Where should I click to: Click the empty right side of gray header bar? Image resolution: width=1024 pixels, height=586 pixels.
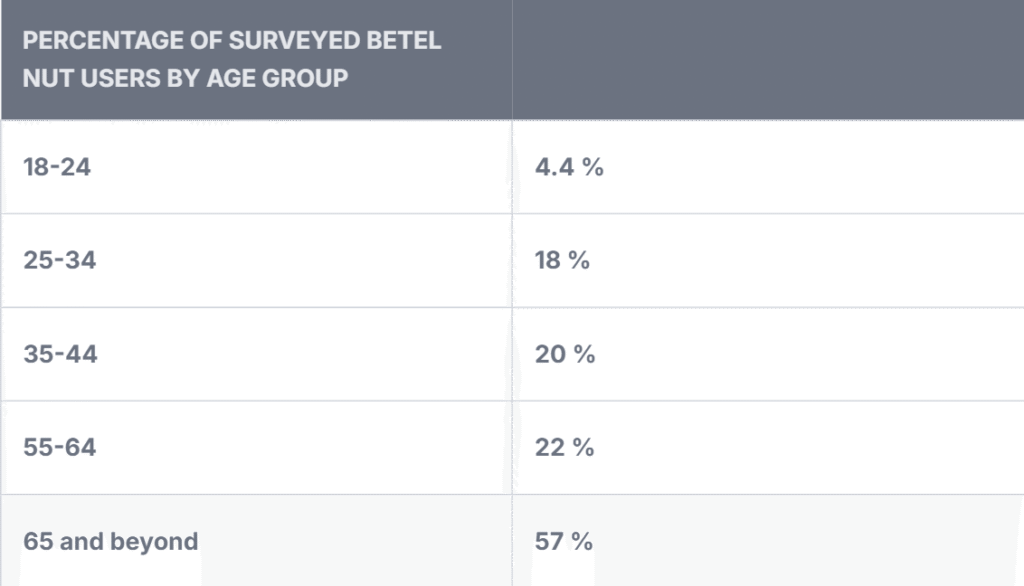(760, 60)
